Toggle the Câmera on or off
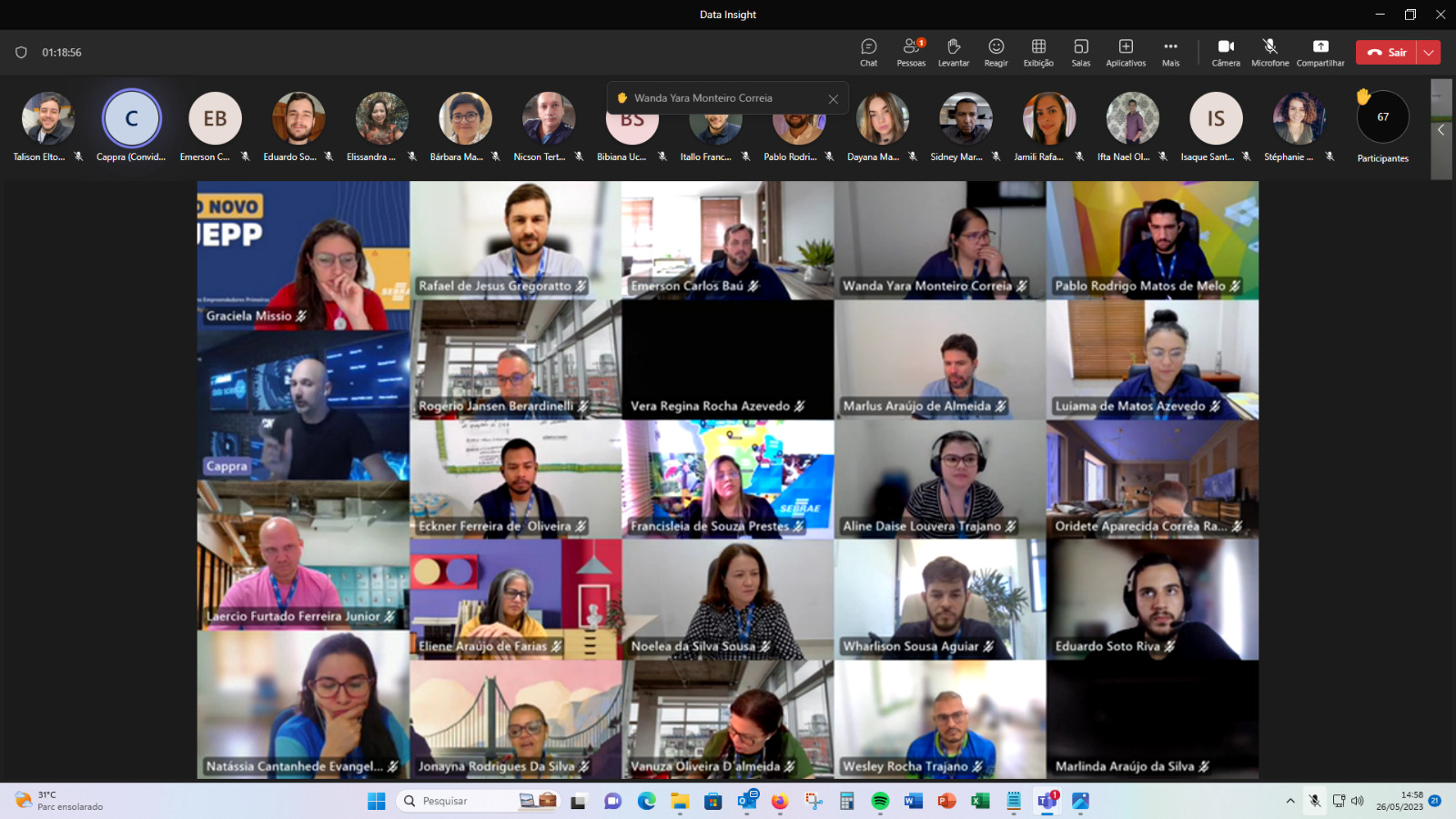 [1225, 52]
